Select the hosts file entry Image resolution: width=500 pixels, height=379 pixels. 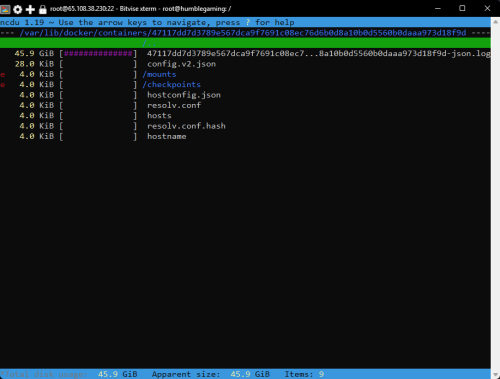(159, 116)
